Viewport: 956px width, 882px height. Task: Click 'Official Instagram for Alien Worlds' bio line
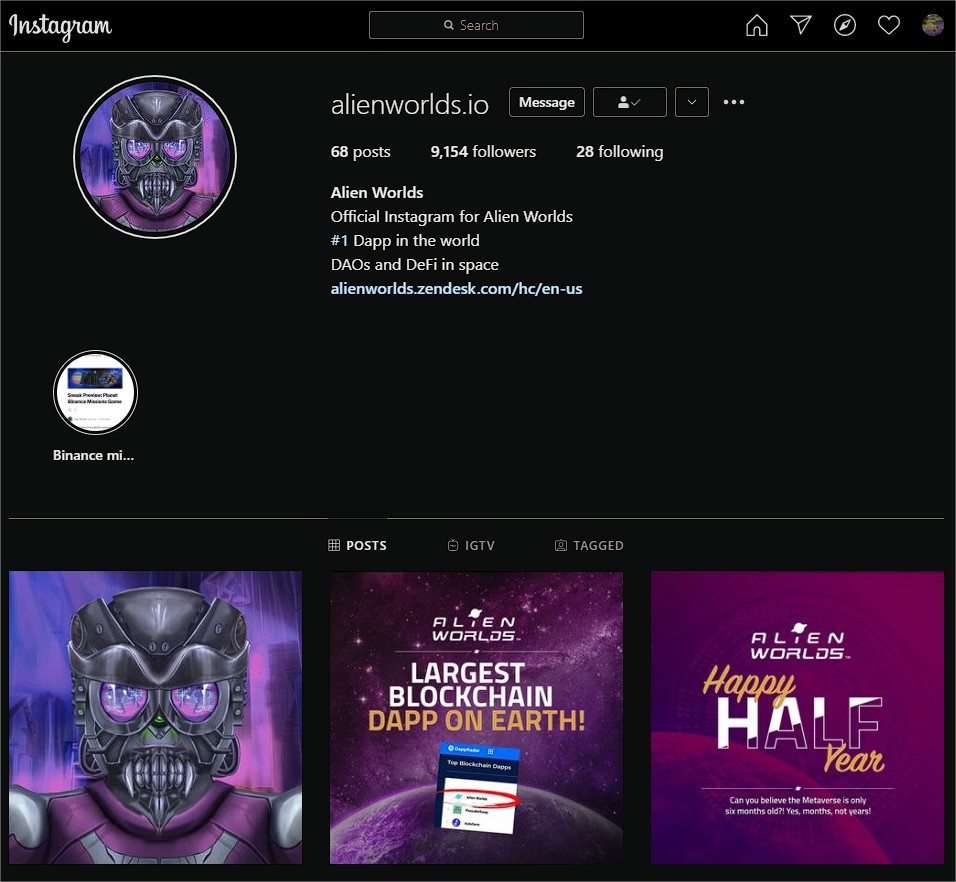(x=452, y=216)
